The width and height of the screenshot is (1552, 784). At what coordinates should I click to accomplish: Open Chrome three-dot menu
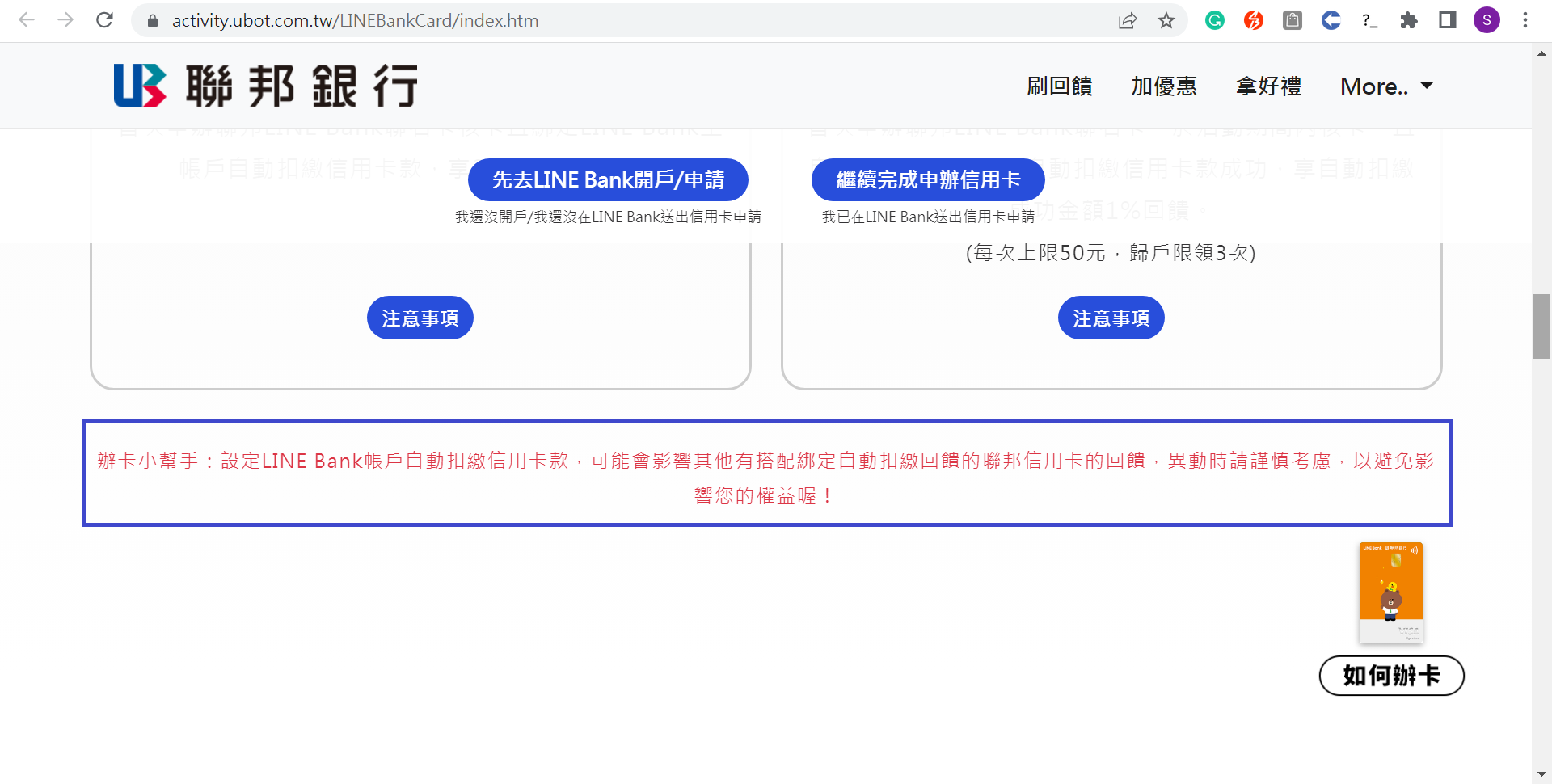[x=1525, y=20]
